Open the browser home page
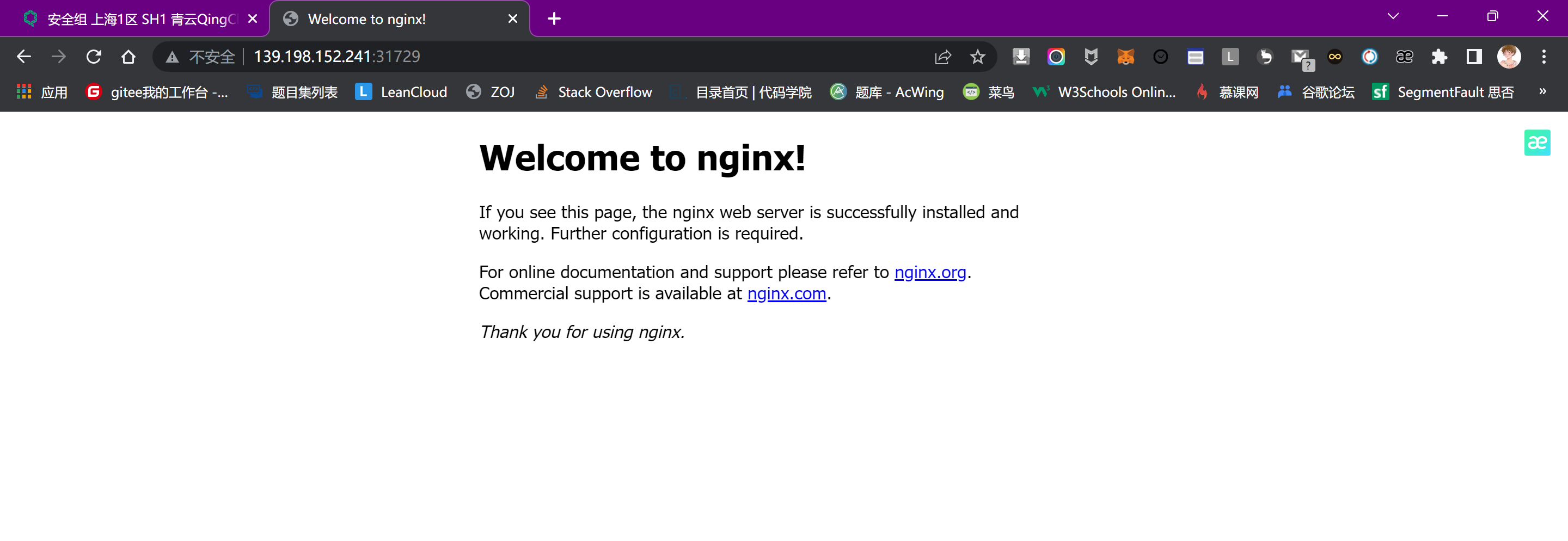The width and height of the screenshot is (1568, 541). [128, 57]
